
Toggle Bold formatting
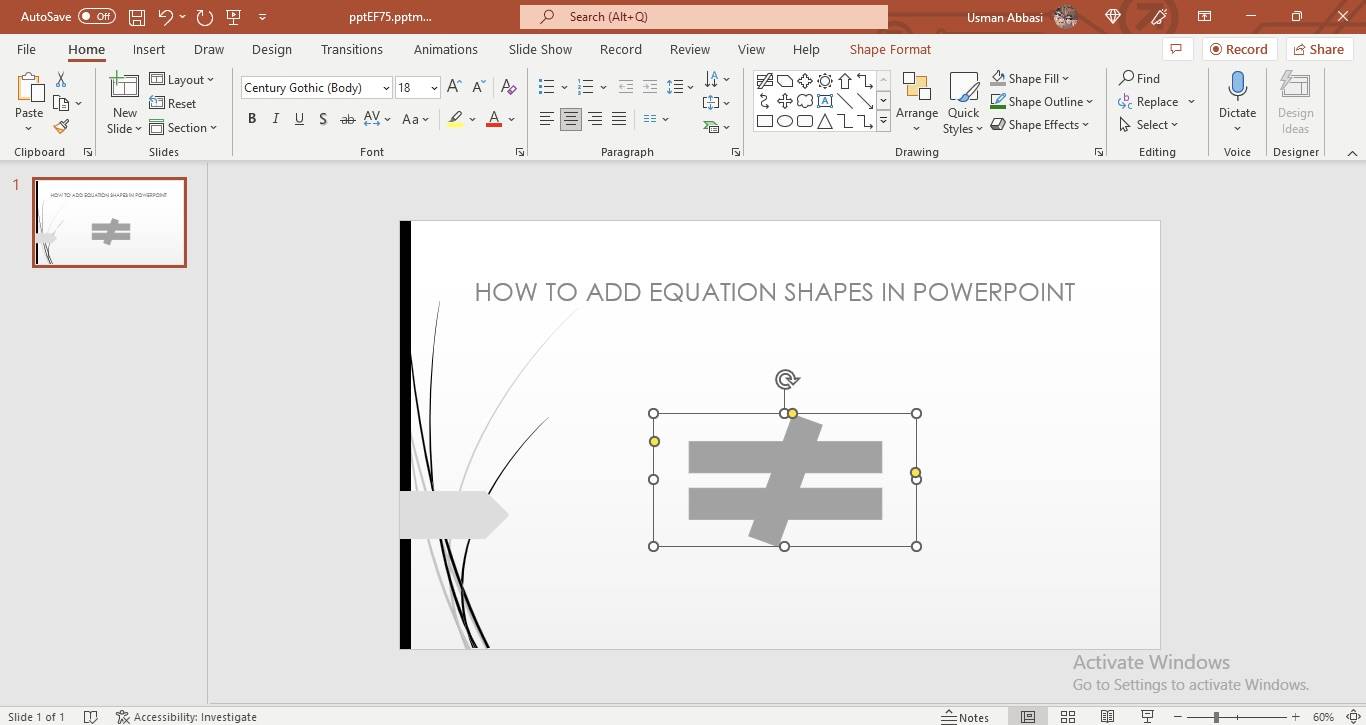(252, 119)
